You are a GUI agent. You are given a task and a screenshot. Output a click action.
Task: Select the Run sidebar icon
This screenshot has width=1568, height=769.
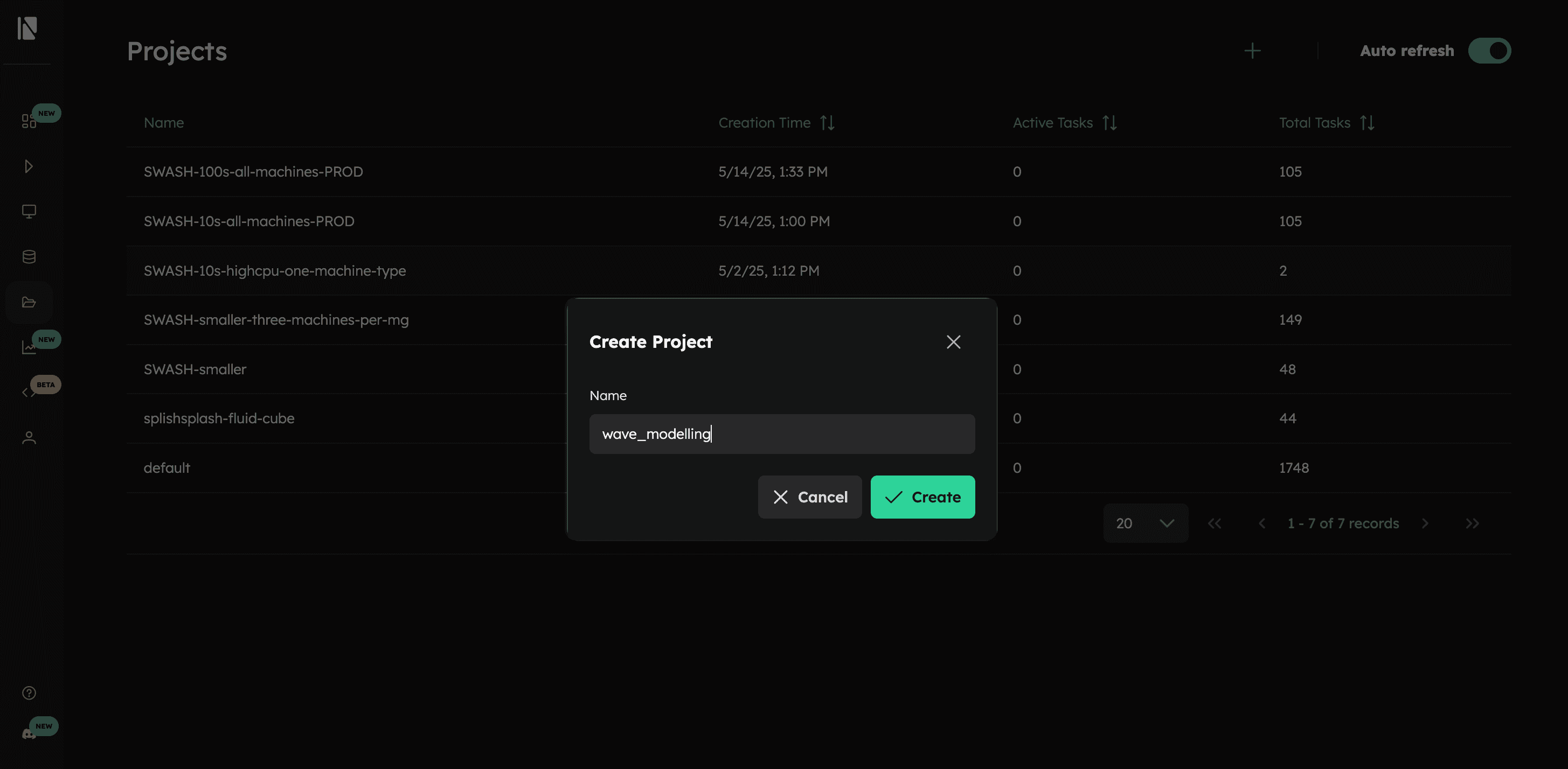29,165
